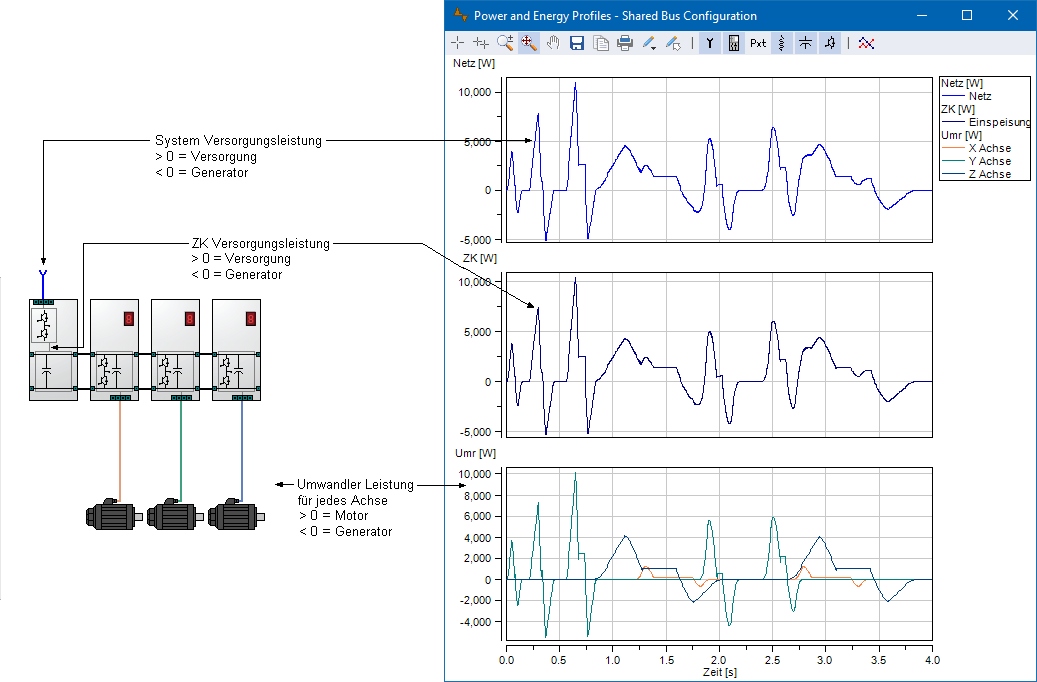This screenshot has height=682, width=1037.
Task: Toggle the calculator-style panel icon
Action: 734,43
